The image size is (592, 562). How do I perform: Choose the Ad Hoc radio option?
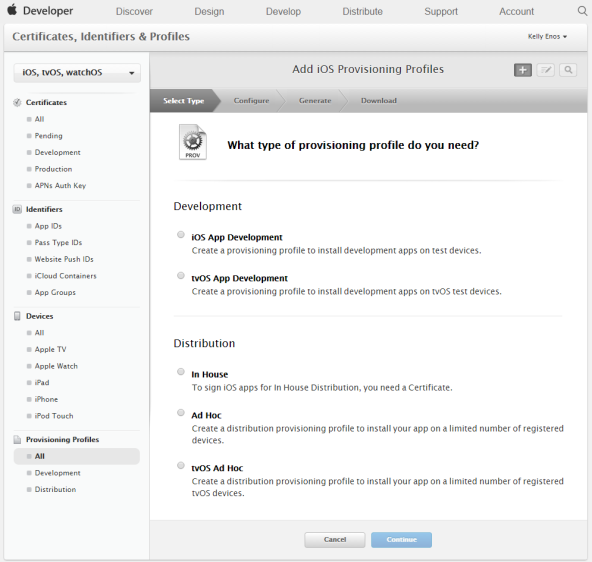pyautogui.click(x=181, y=413)
